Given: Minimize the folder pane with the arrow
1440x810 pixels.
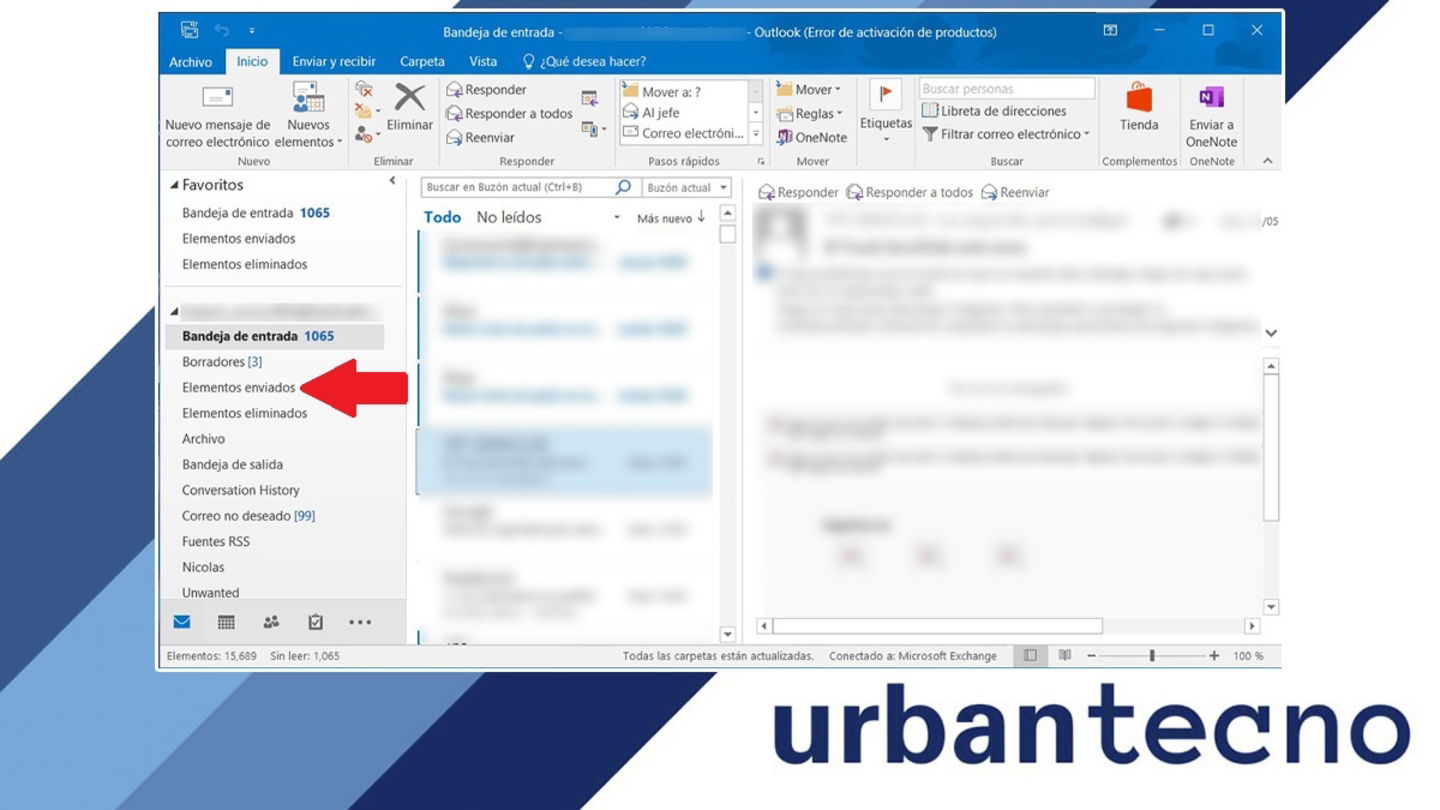Looking at the screenshot, I should tap(392, 181).
